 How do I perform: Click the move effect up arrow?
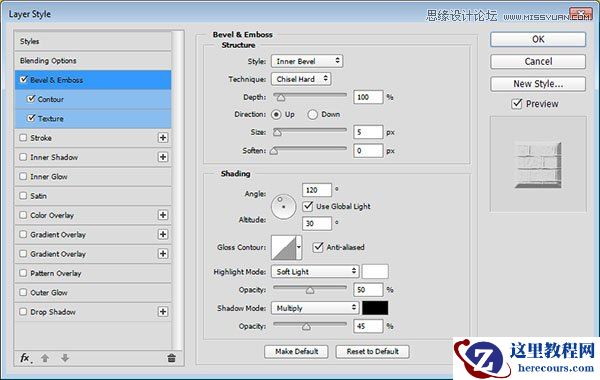pyautogui.click(x=45, y=358)
